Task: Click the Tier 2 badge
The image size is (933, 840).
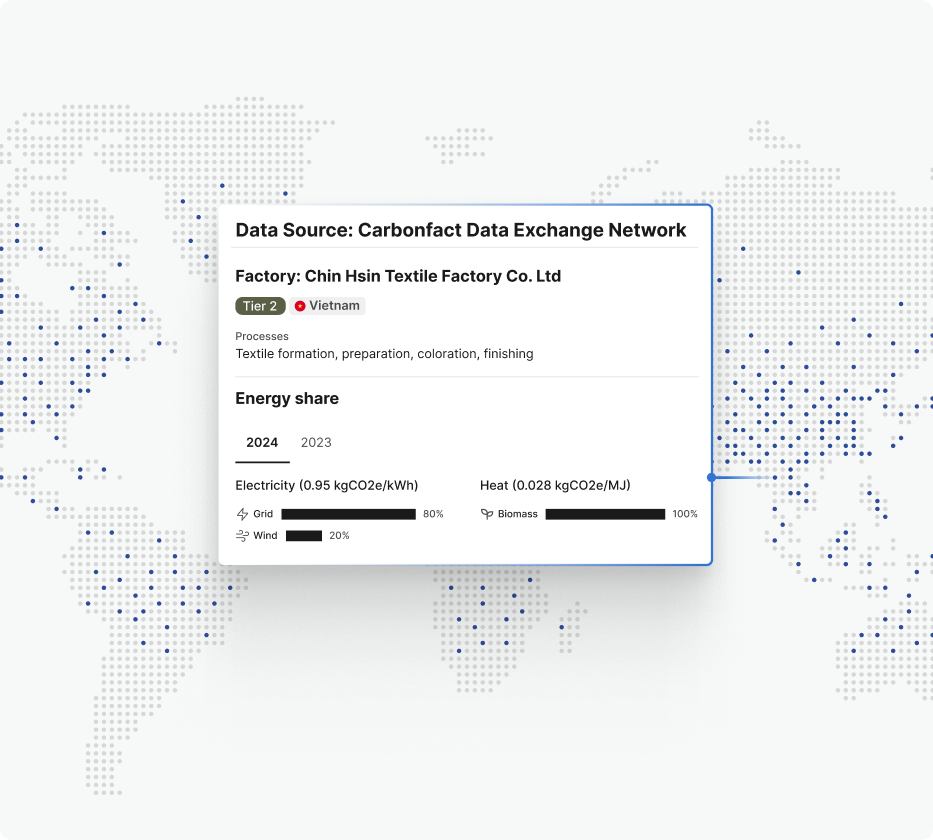Action: [260, 306]
